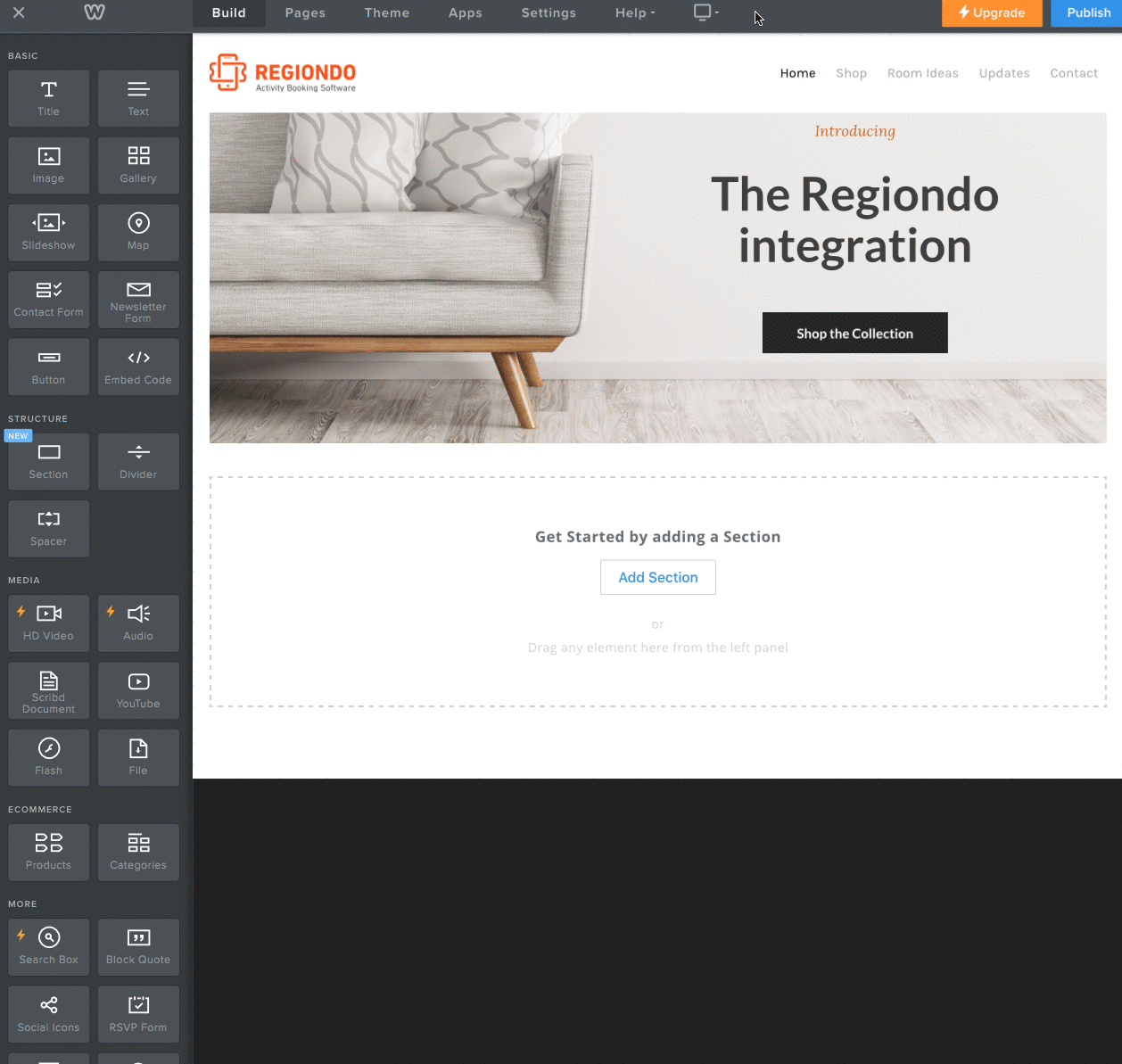The height and width of the screenshot is (1064, 1122).
Task: Open the Room Ideas navigation link
Action: (923, 73)
